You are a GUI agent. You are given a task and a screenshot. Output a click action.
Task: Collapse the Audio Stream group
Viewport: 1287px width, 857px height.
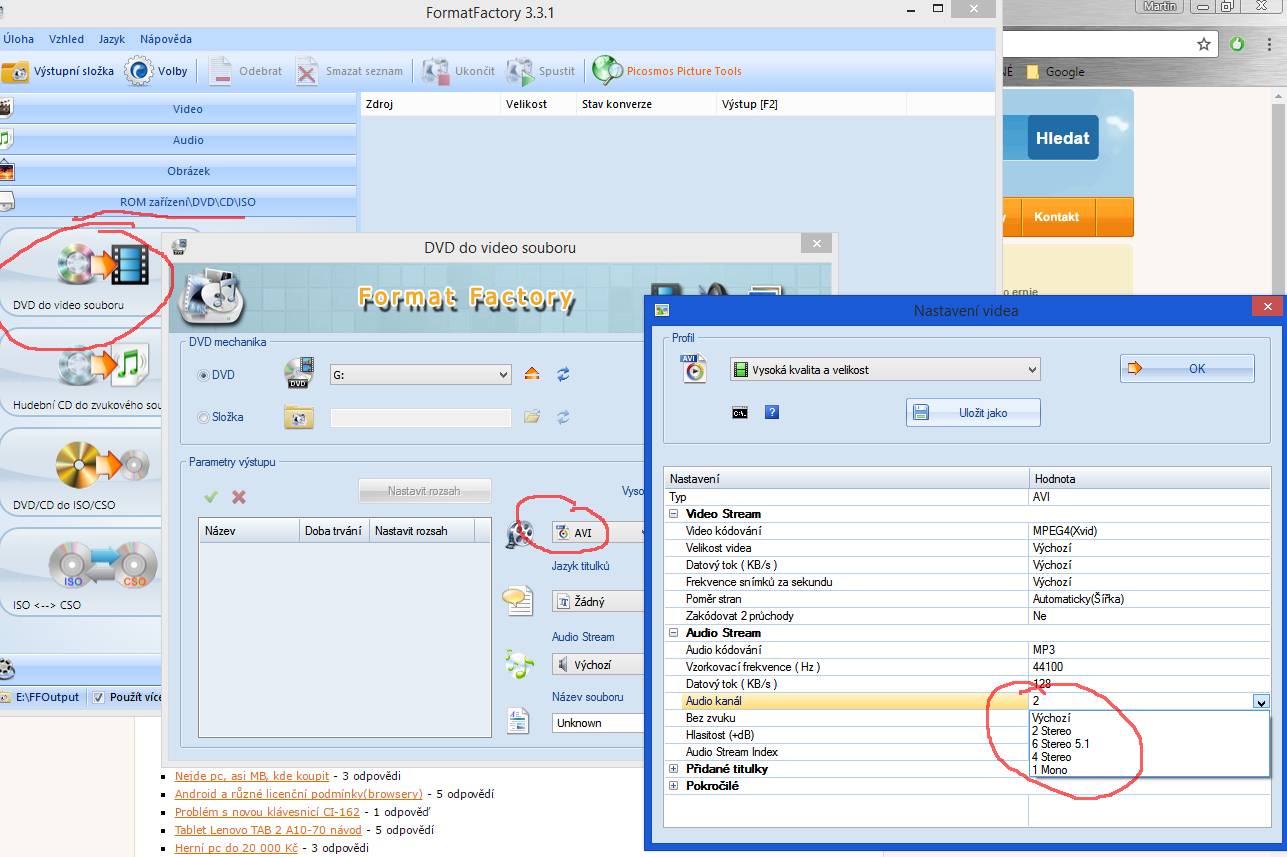click(674, 633)
